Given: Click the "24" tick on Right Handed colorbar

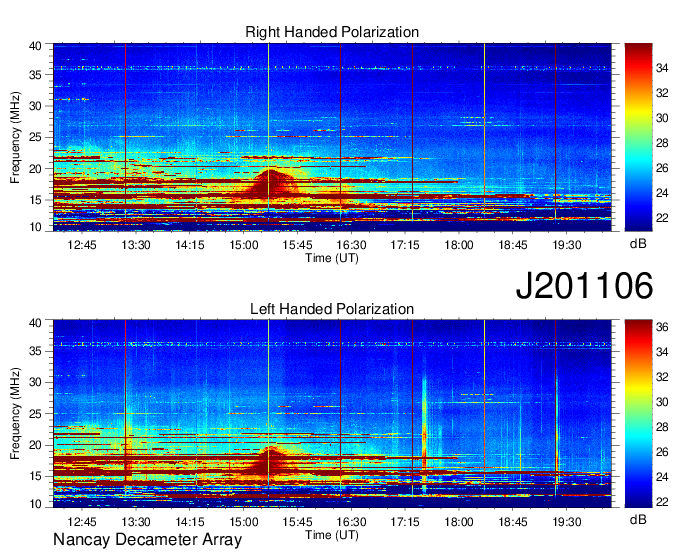Looking at the screenshot, I should click(662, 193).
